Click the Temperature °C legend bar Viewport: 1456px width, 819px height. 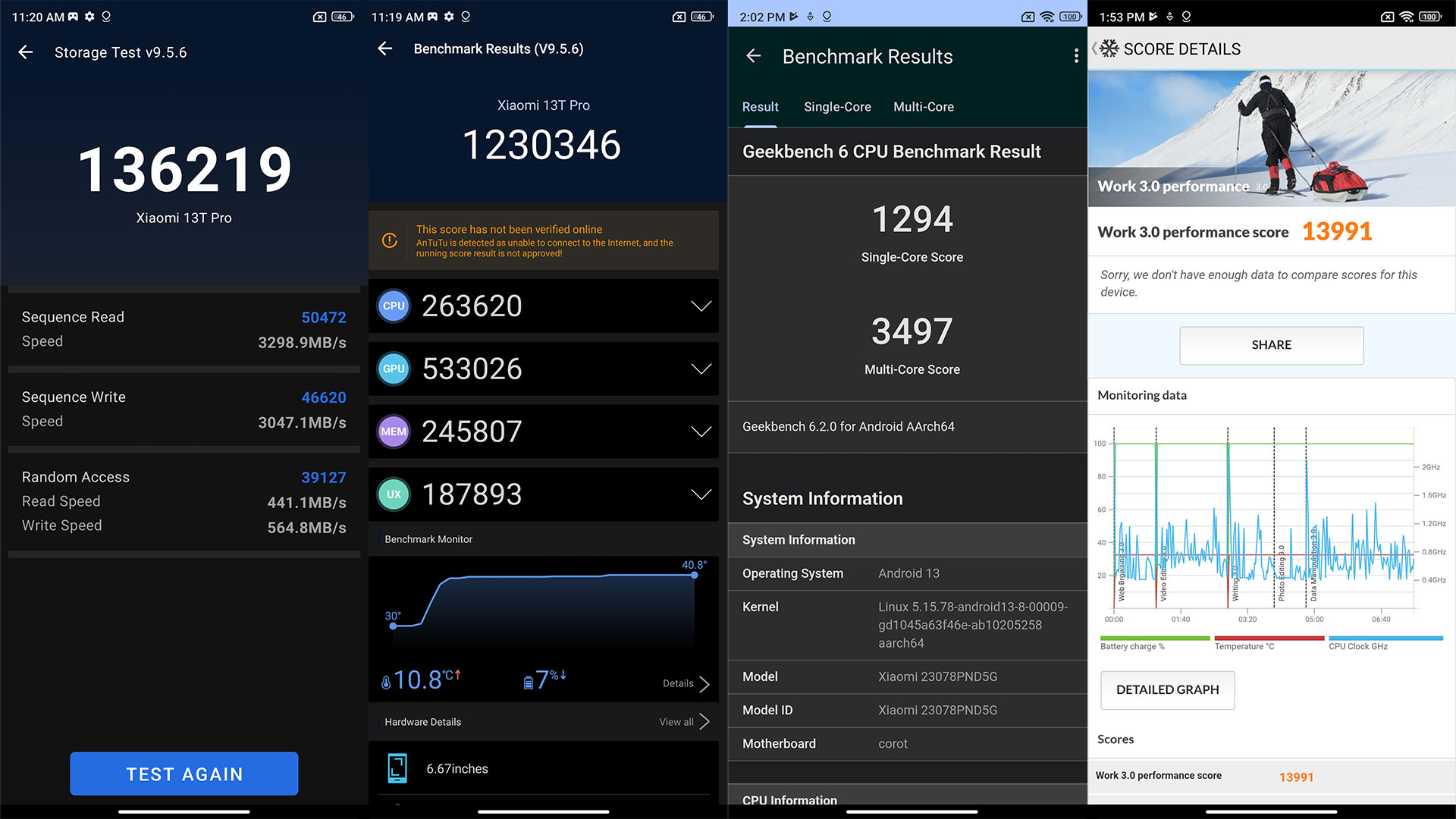pyautogui.click(x=1269, y=639)
